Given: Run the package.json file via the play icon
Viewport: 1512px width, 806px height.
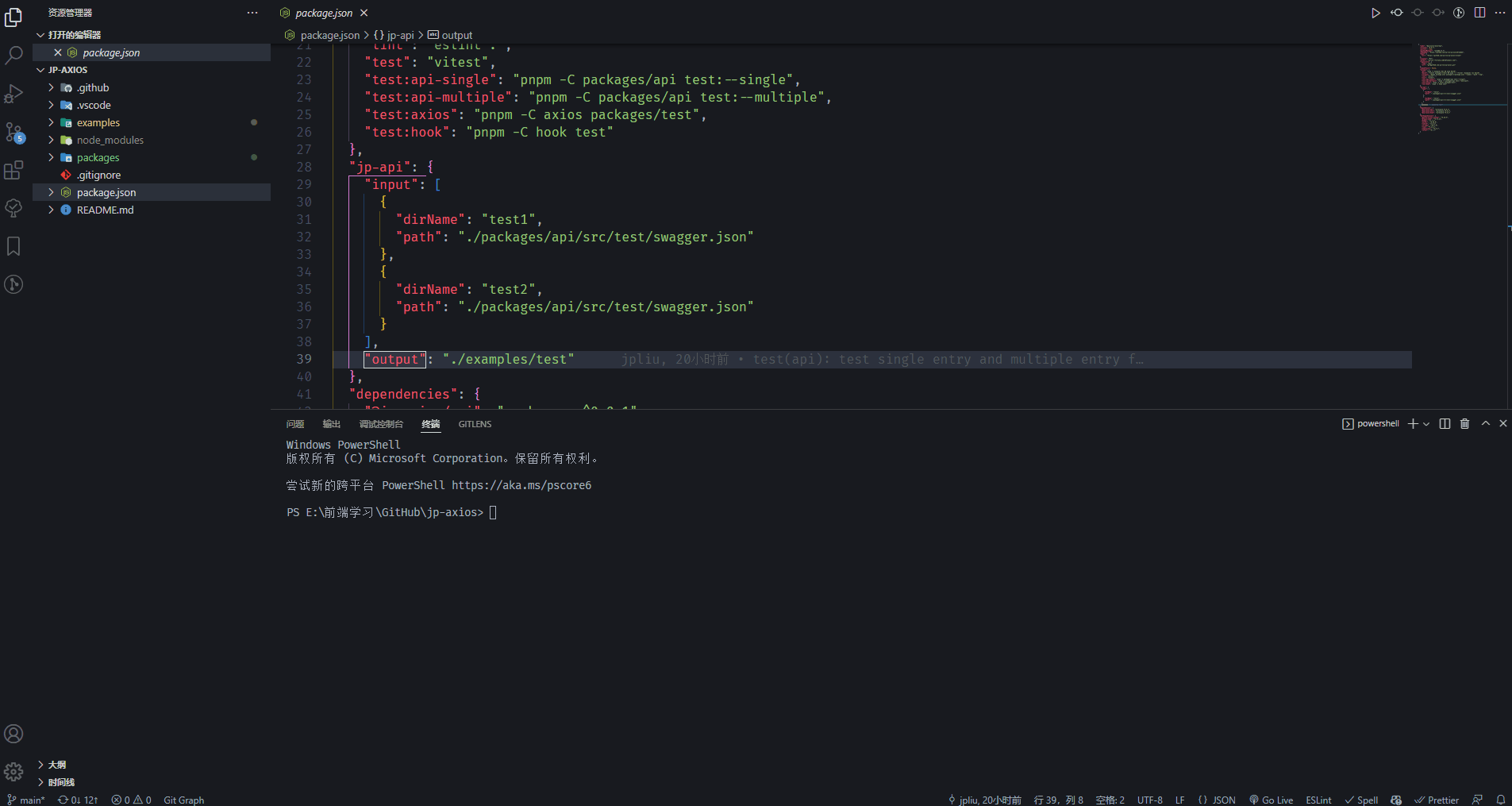Looking at the screenshot, I should 1375,13.
